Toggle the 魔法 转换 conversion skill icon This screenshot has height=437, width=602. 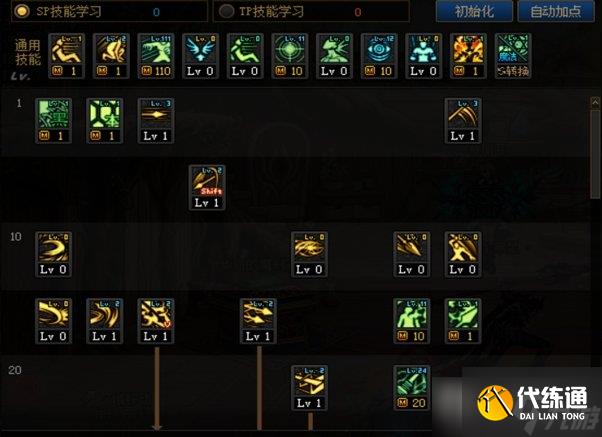[513, 56]
